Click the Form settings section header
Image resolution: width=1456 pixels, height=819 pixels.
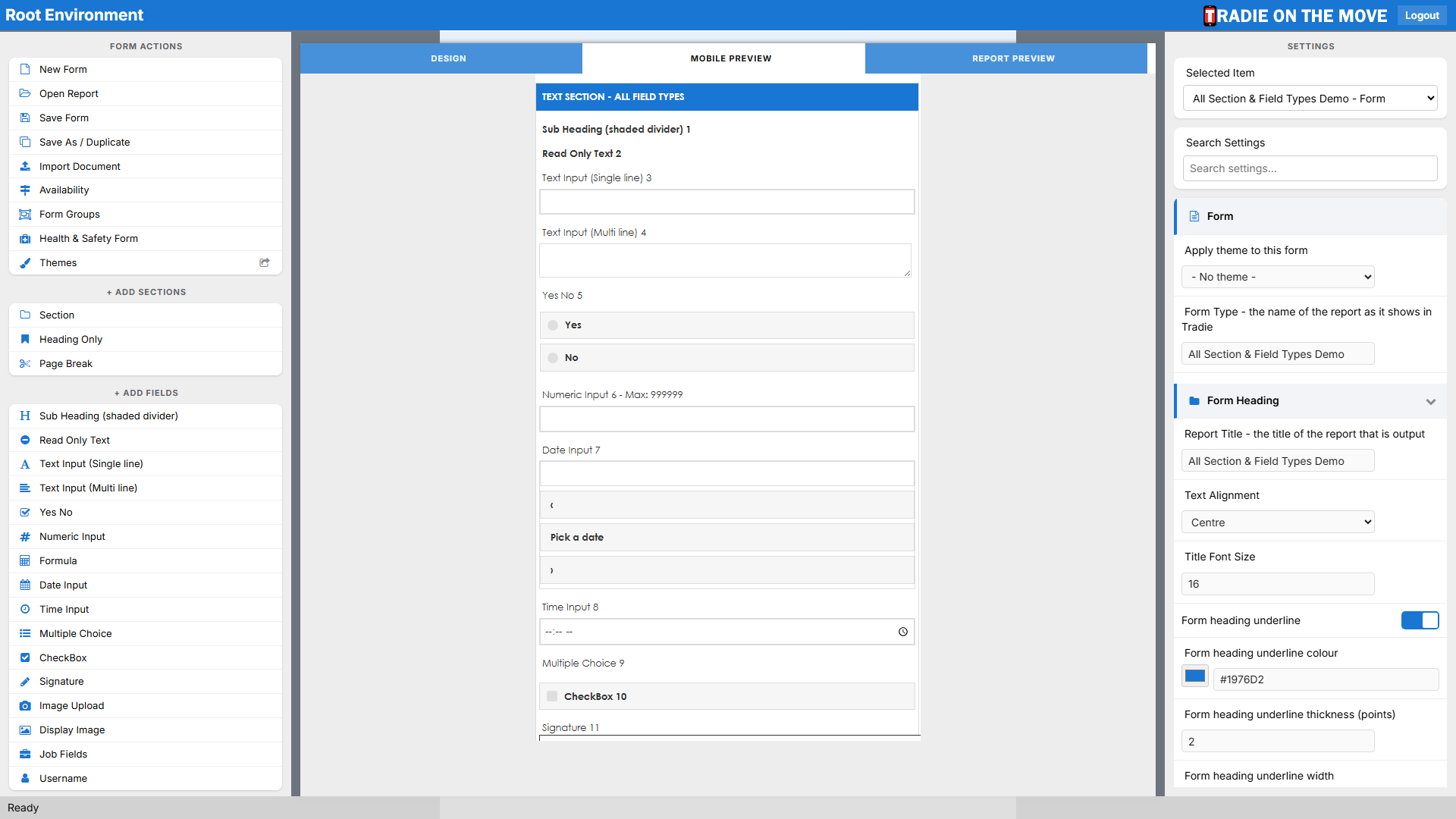click(1310, 216)
